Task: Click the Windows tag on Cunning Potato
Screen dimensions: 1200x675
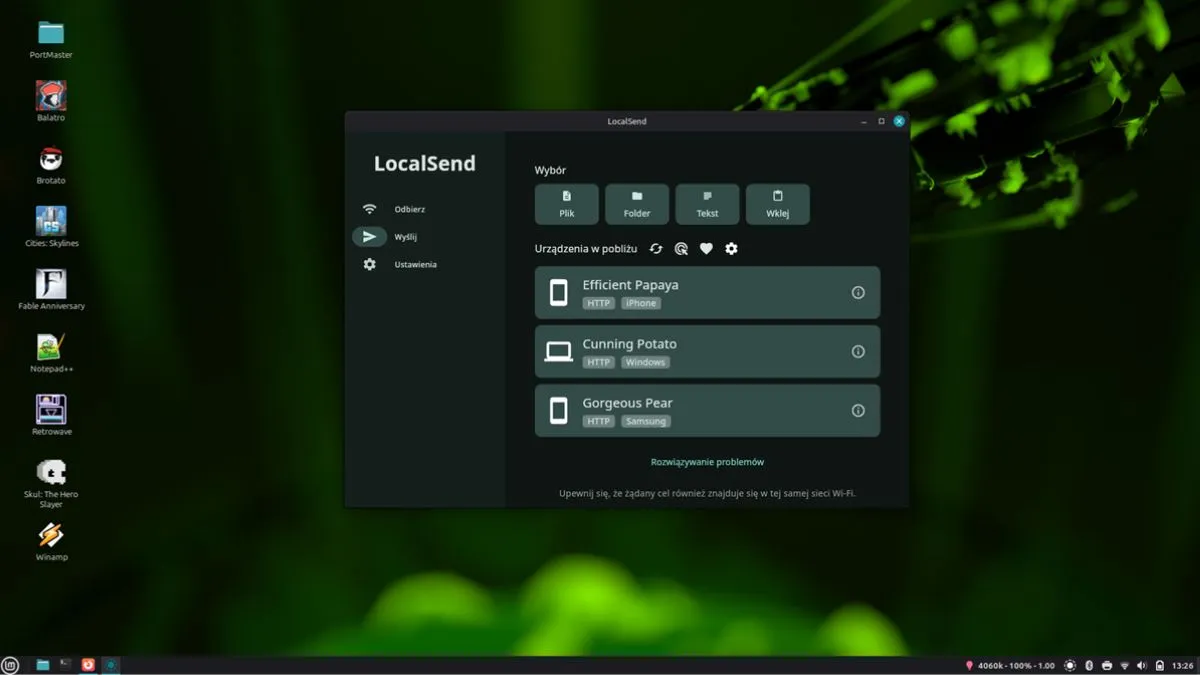Action: click(645, 362)
